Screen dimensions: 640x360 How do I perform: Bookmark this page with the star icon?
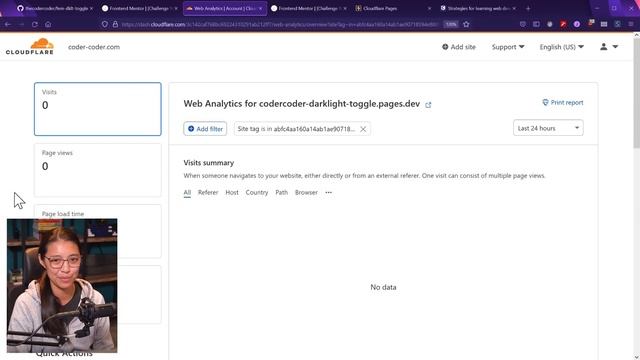(x=466, y=24)
